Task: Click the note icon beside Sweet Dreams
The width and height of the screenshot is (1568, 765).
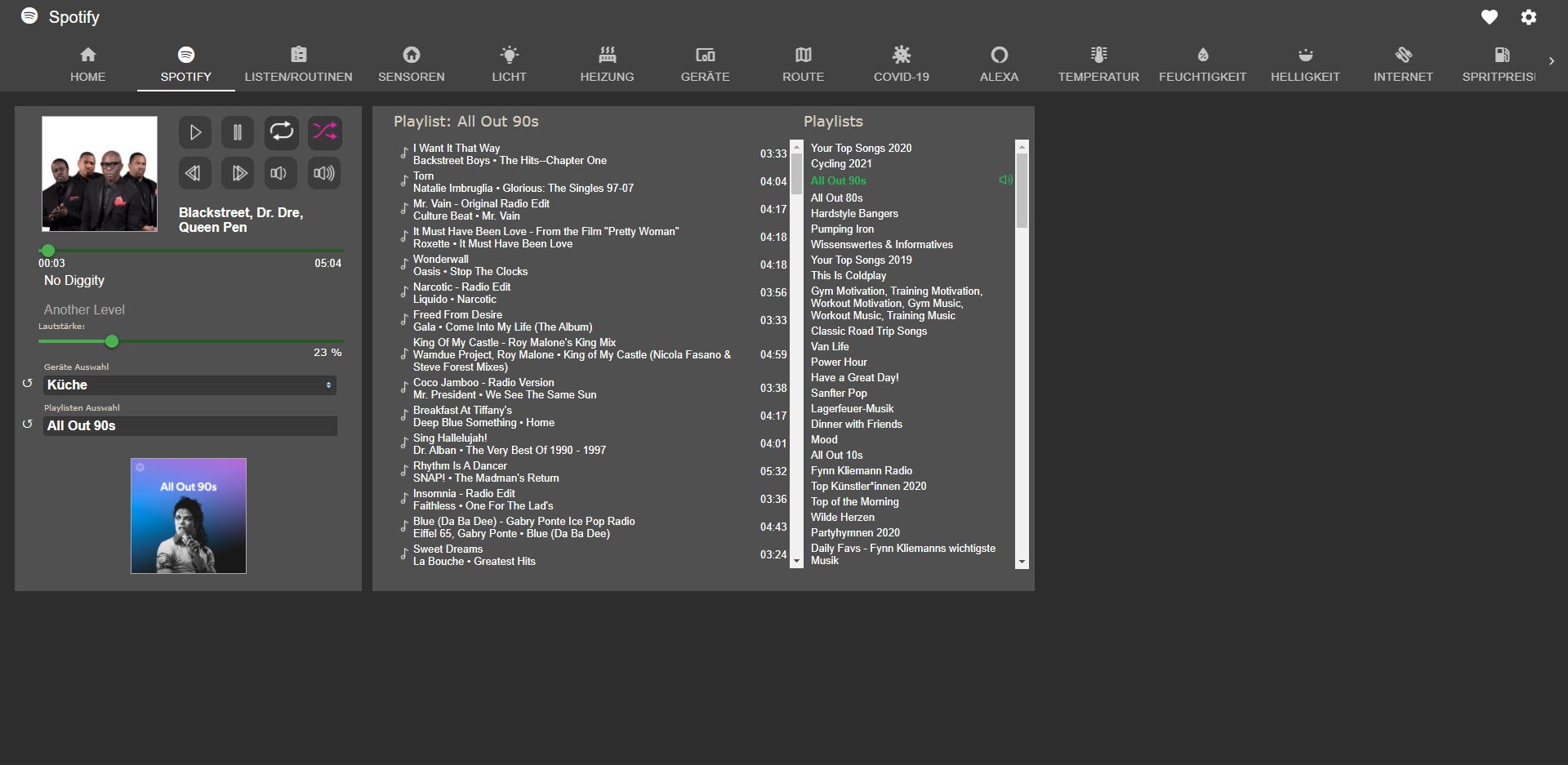Action: pos(403,554)
